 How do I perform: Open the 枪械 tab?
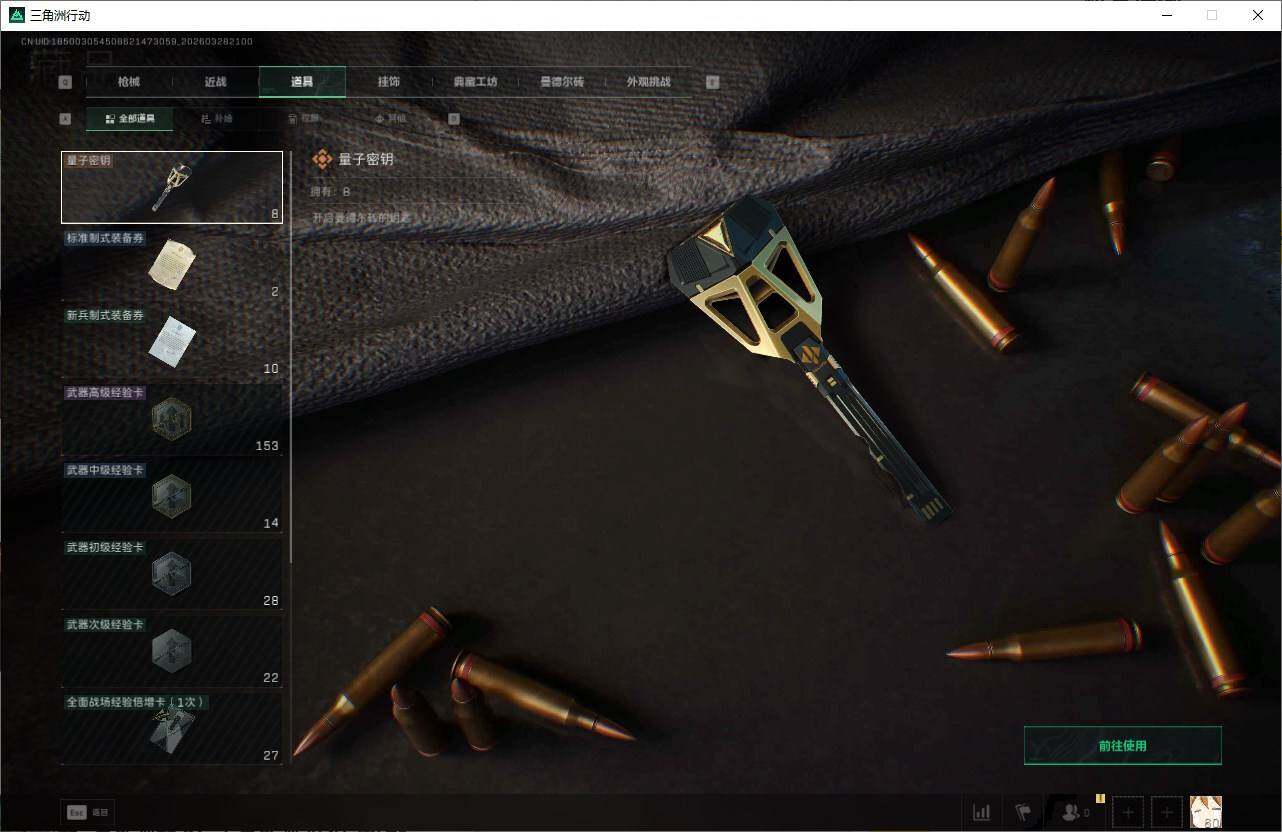point(129,82)
